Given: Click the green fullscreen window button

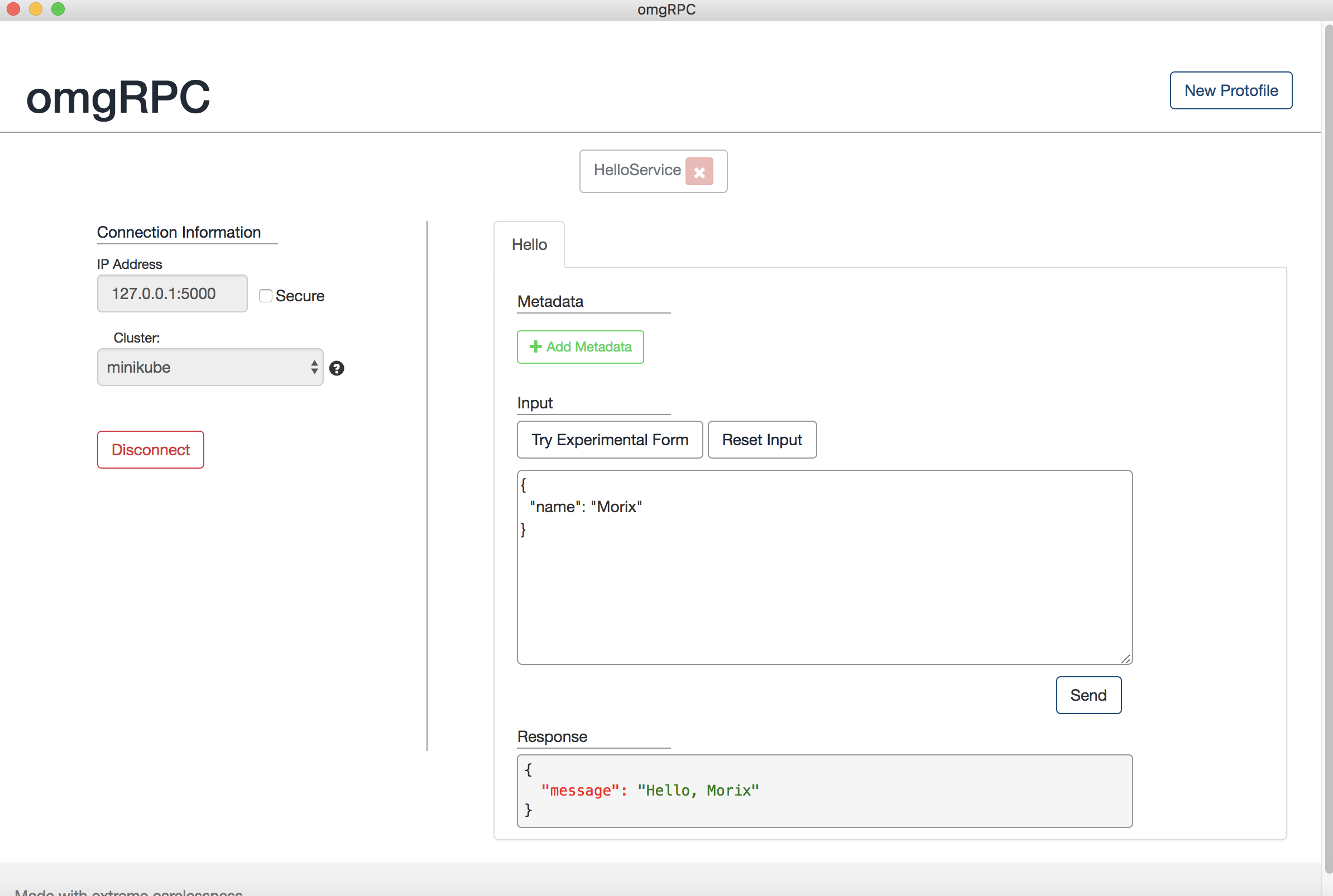Looking at the screenshot, I should [x=57, y=9].
